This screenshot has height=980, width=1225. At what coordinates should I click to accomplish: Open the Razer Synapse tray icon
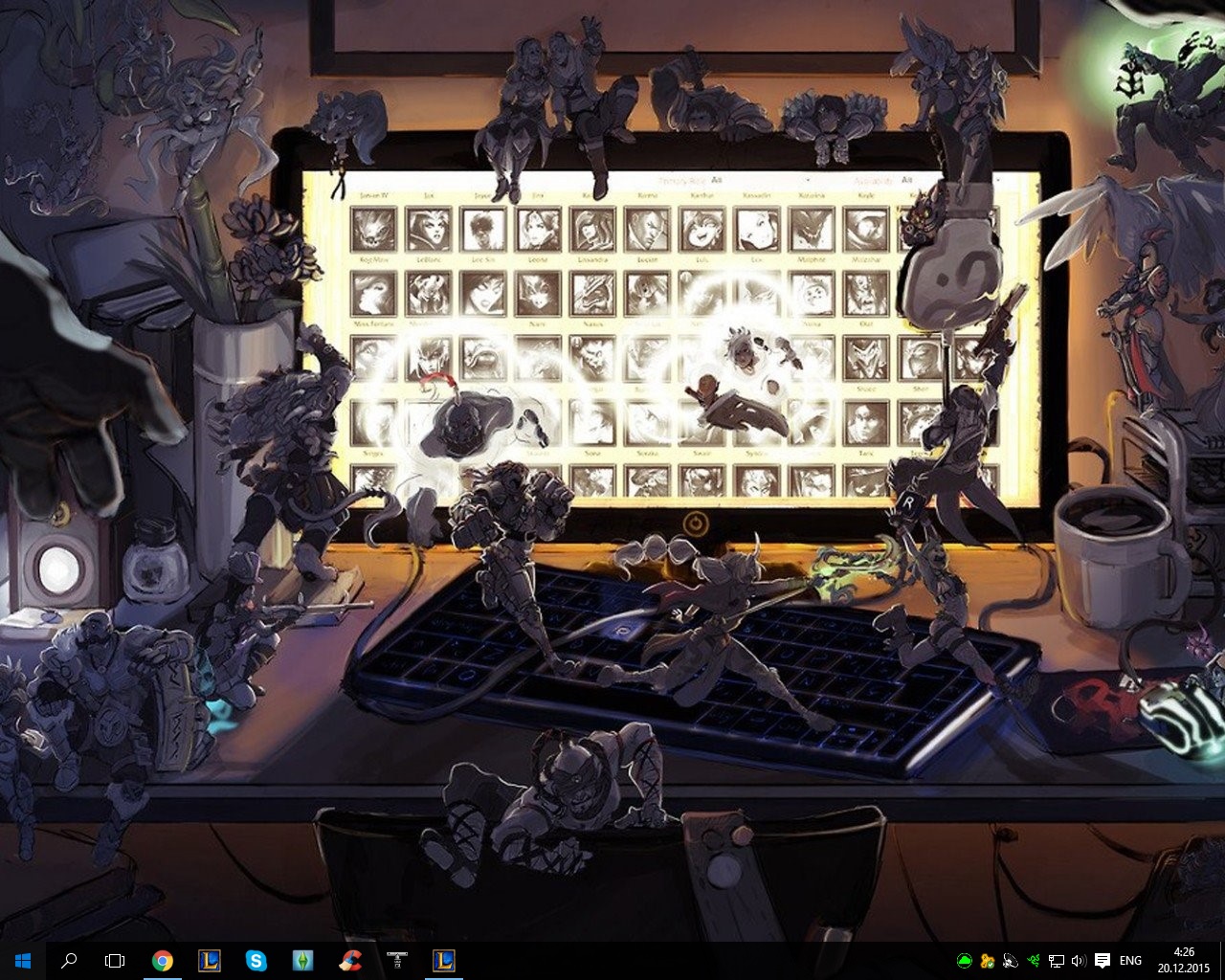pos(1034,961)
